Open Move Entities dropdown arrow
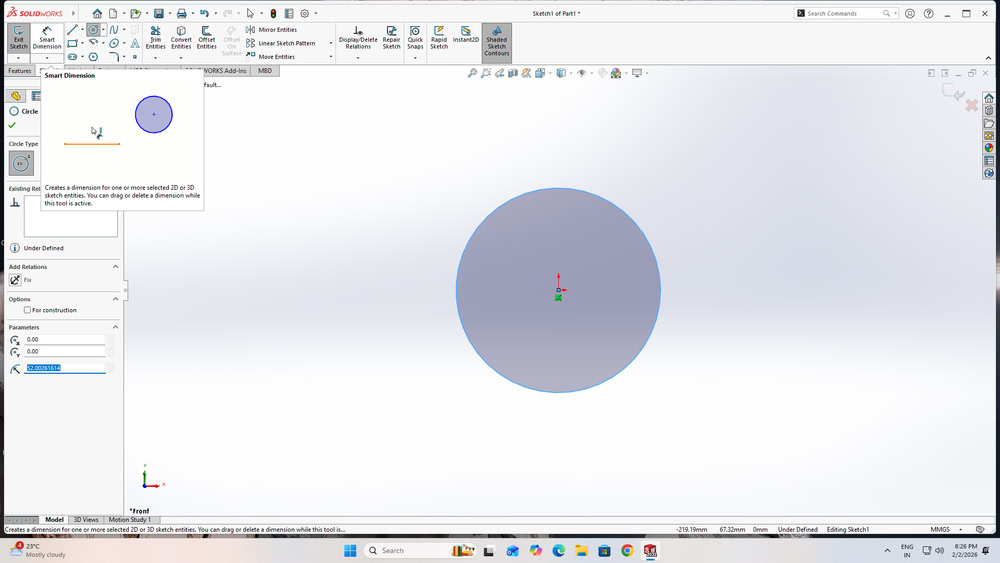 [x=330, y=57]
